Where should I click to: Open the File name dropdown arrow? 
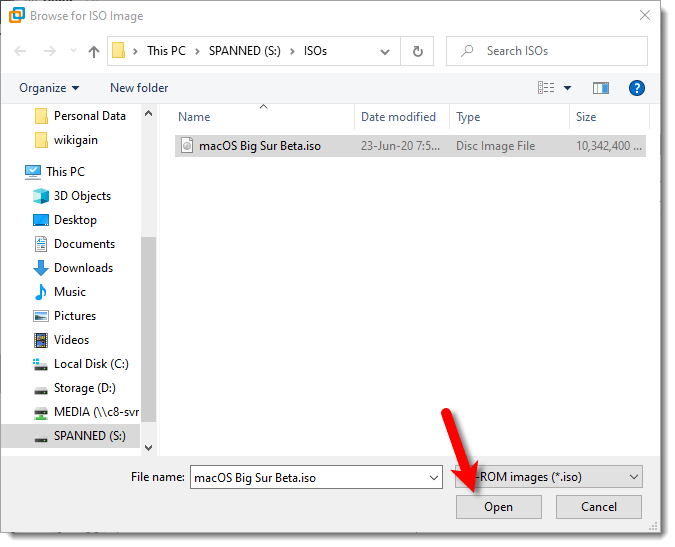(433, 478)
